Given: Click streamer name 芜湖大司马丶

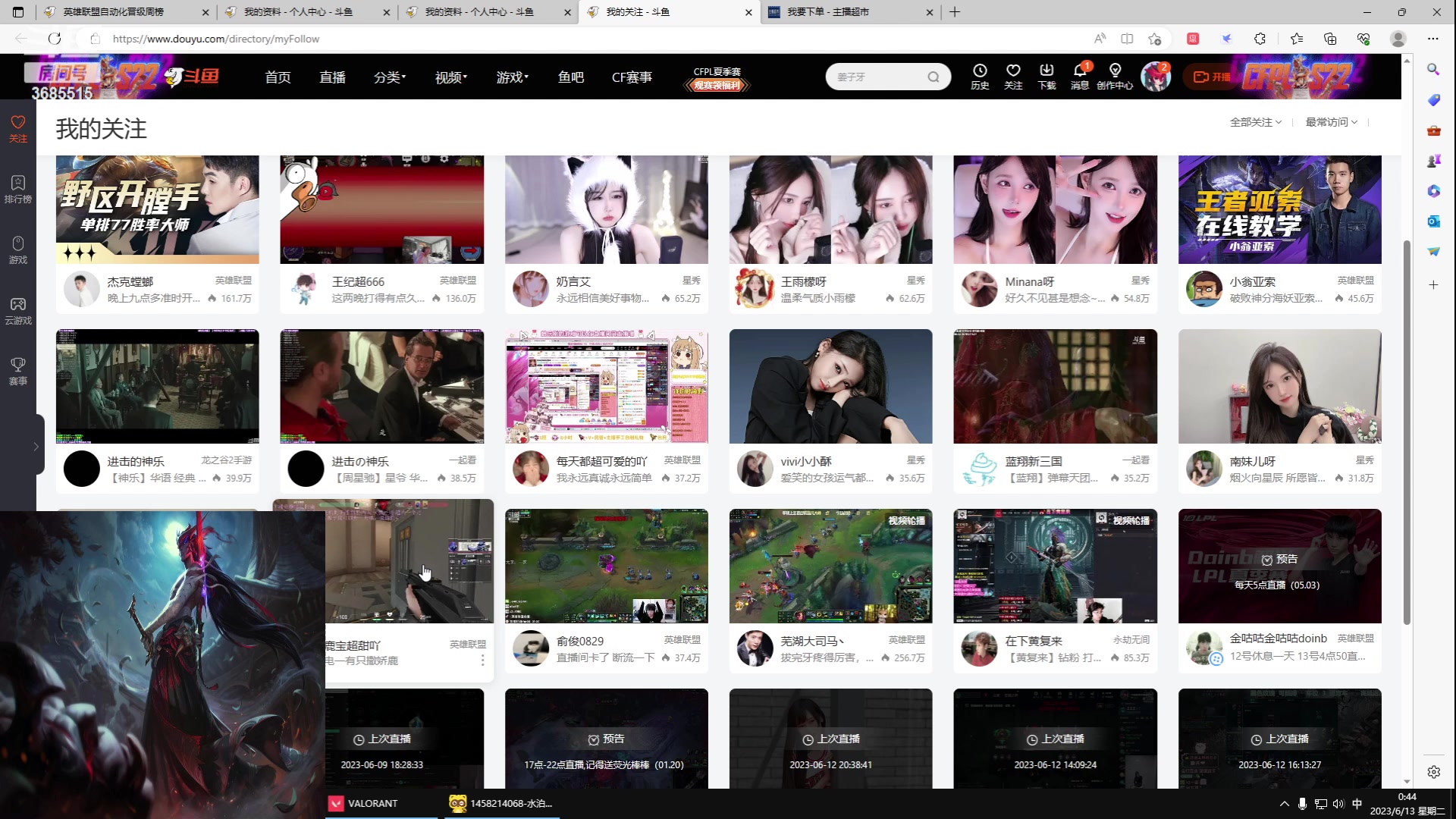Looking at the screenshot, I should coord(813,641).
